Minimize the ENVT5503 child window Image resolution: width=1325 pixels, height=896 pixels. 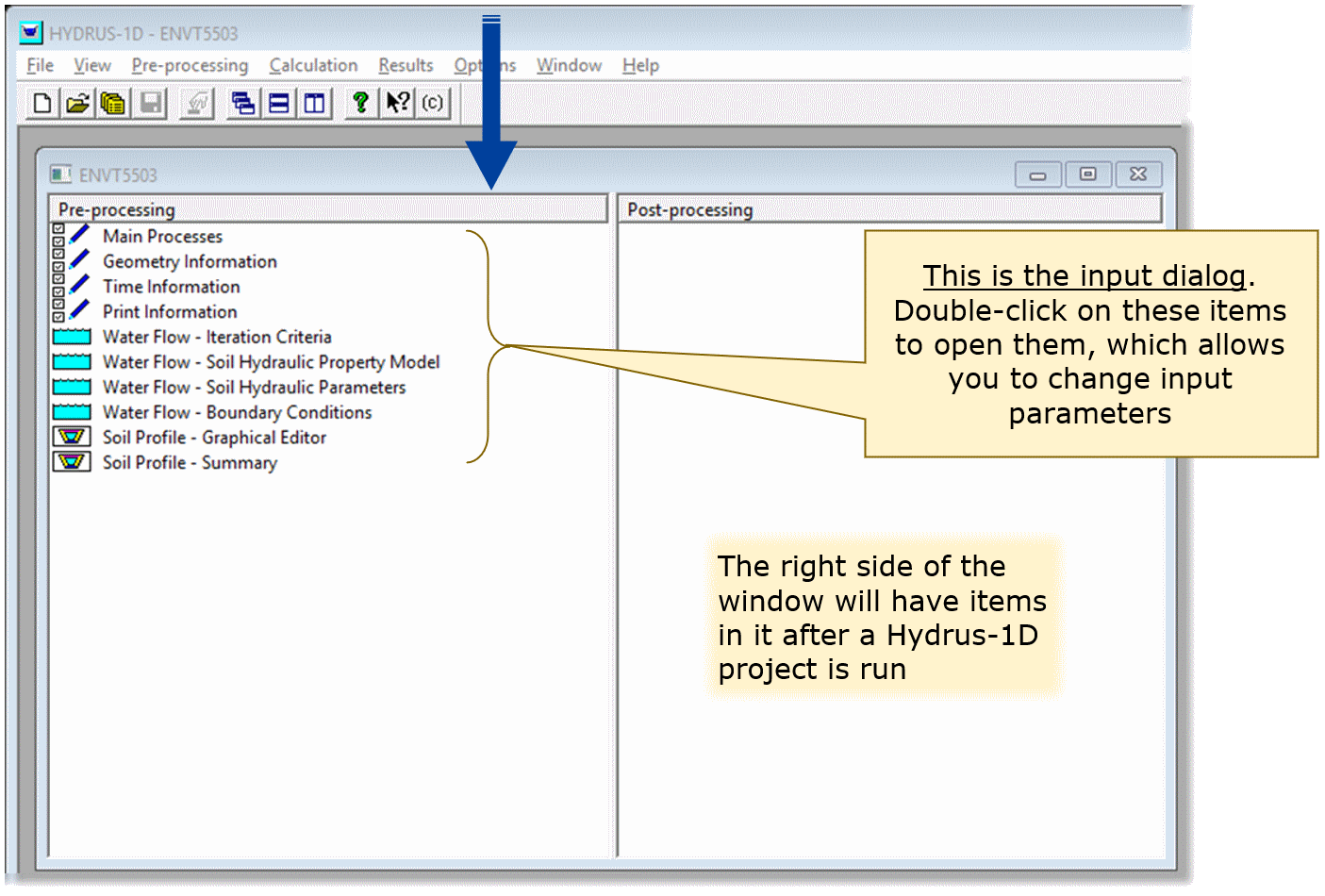click(x=1038, y=174)
